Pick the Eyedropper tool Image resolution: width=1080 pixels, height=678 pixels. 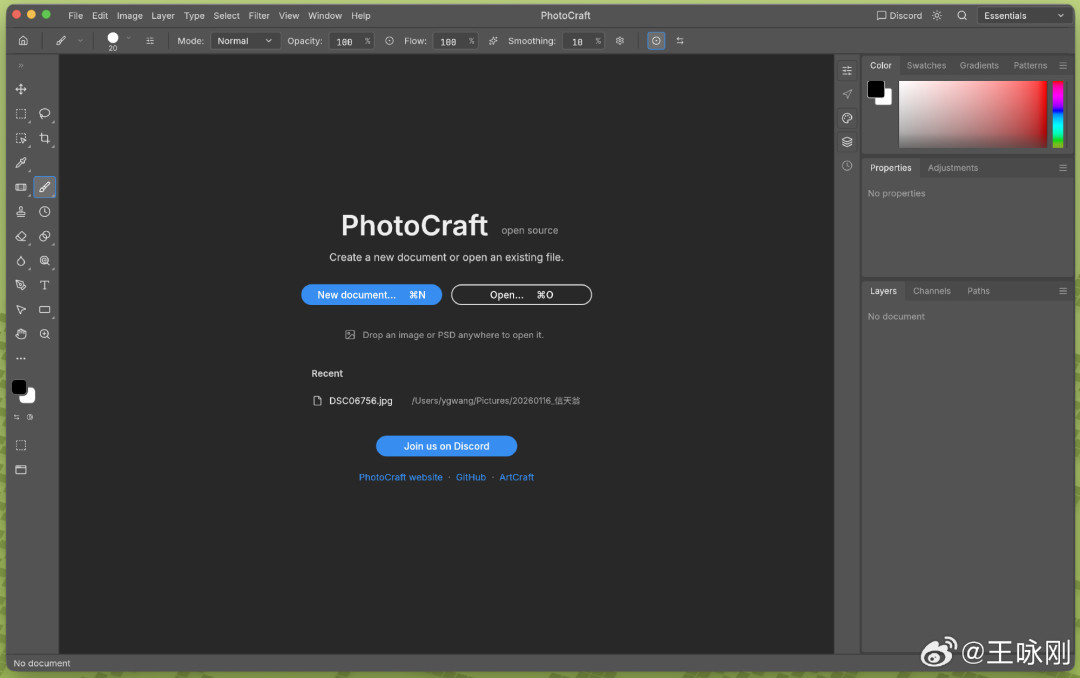[21, 163]
